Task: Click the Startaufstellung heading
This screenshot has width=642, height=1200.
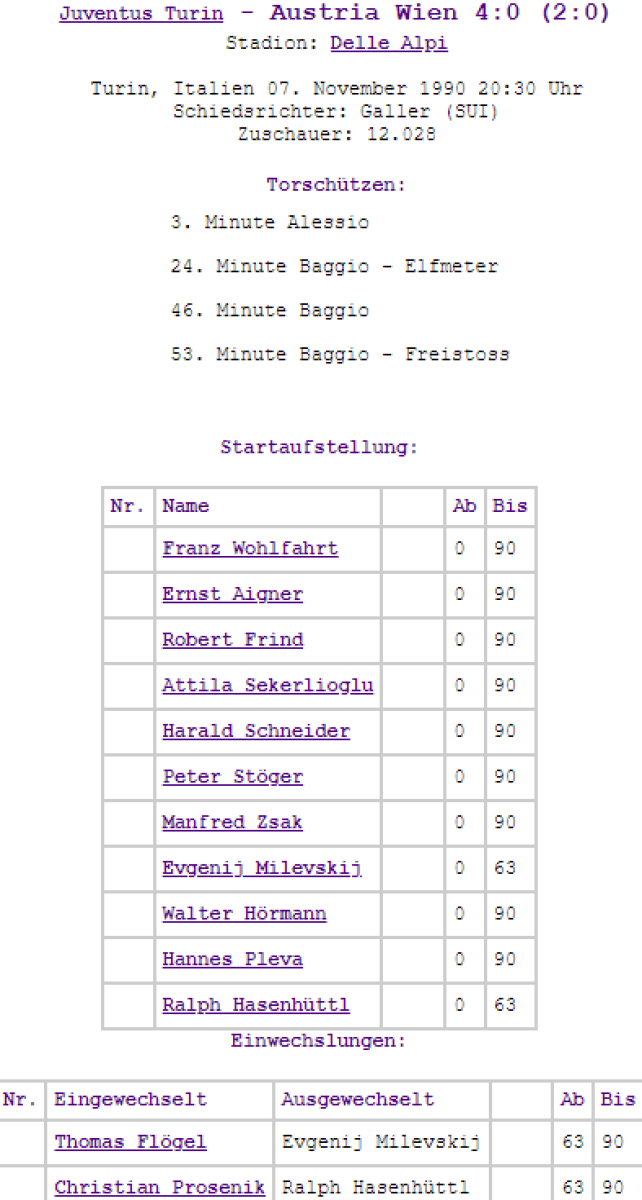Action: click(x=319, y=447)
